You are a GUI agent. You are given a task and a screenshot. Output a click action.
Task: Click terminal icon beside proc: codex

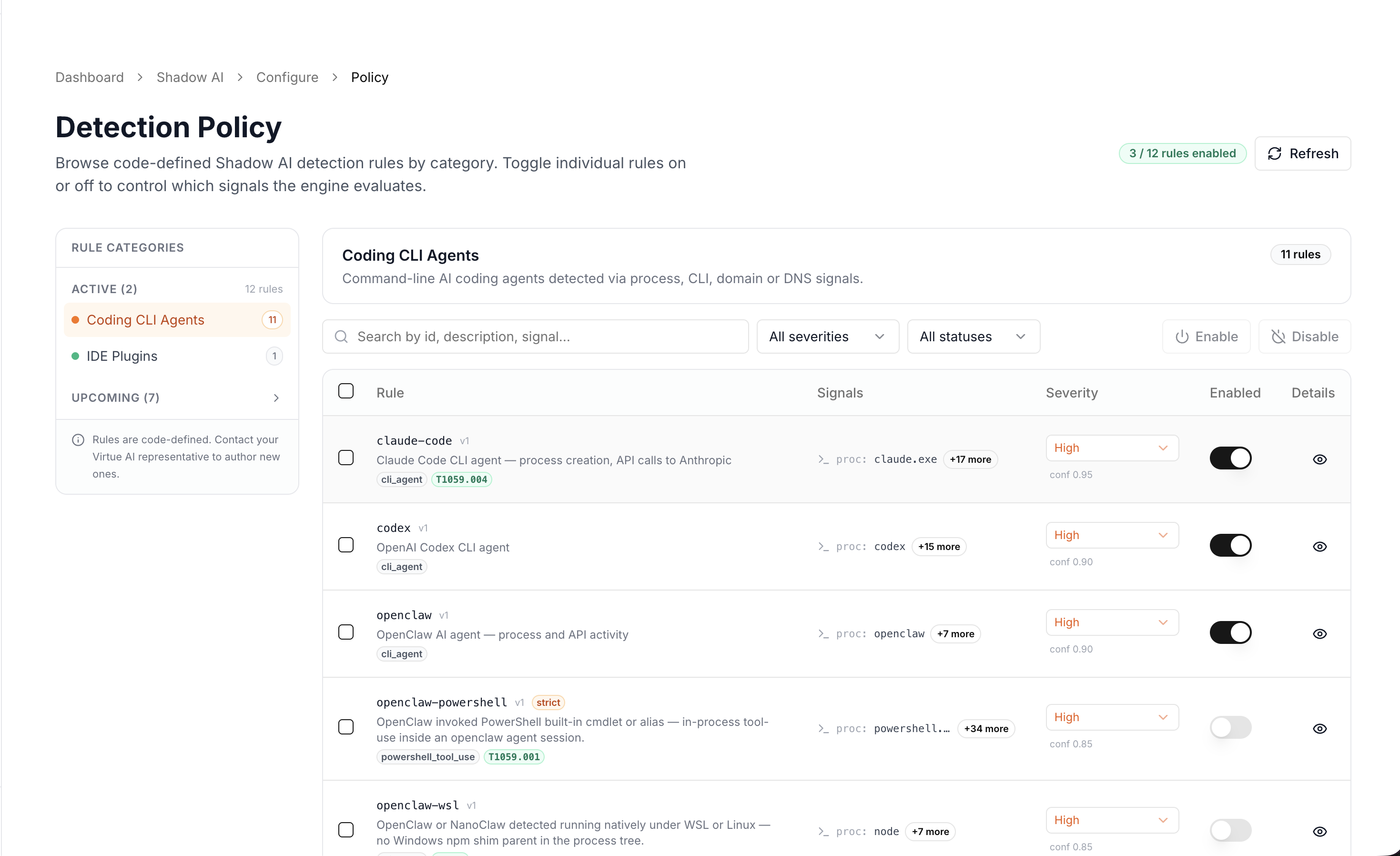click(823, 546)
